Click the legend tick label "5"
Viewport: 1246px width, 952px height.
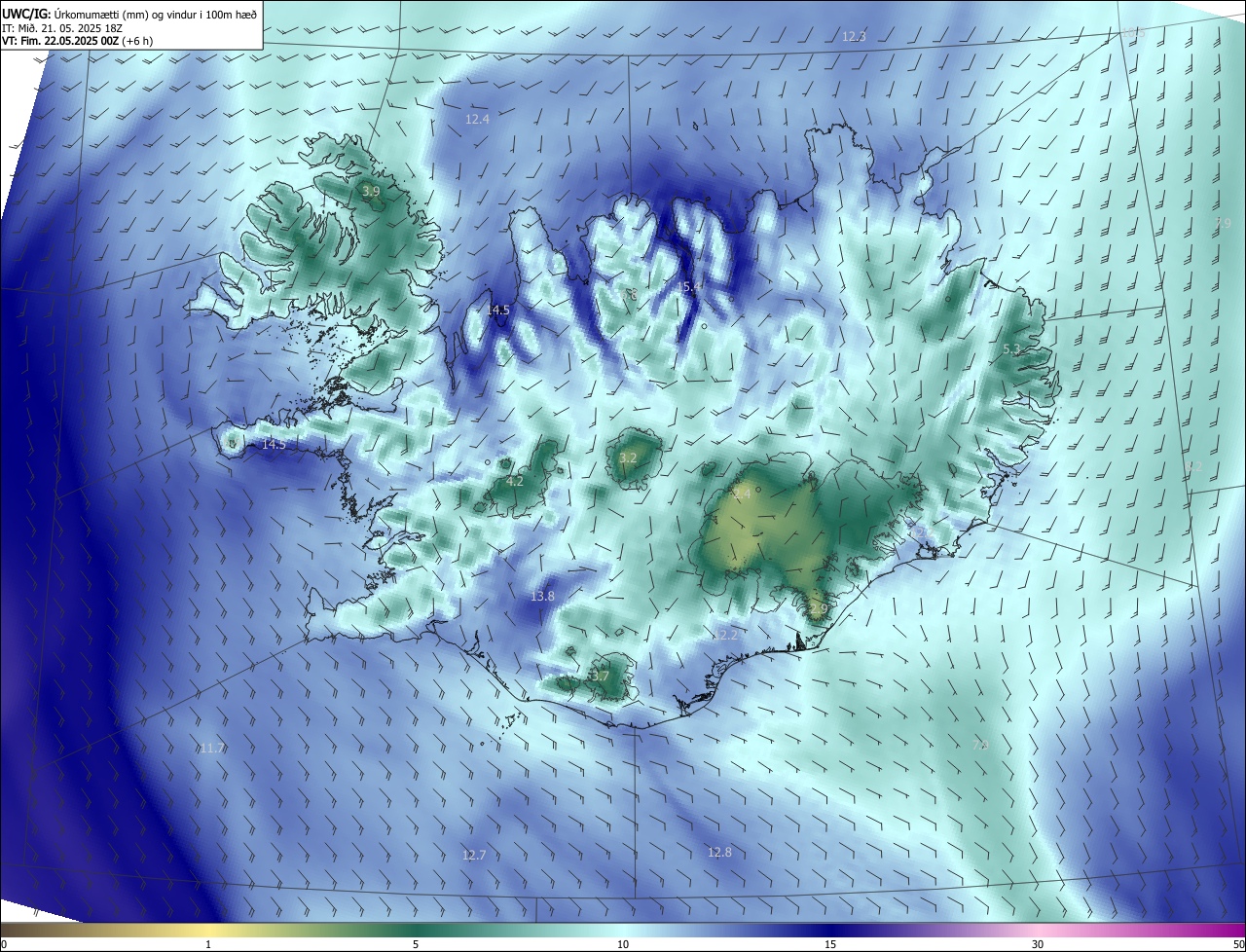(x=416, y=944)
